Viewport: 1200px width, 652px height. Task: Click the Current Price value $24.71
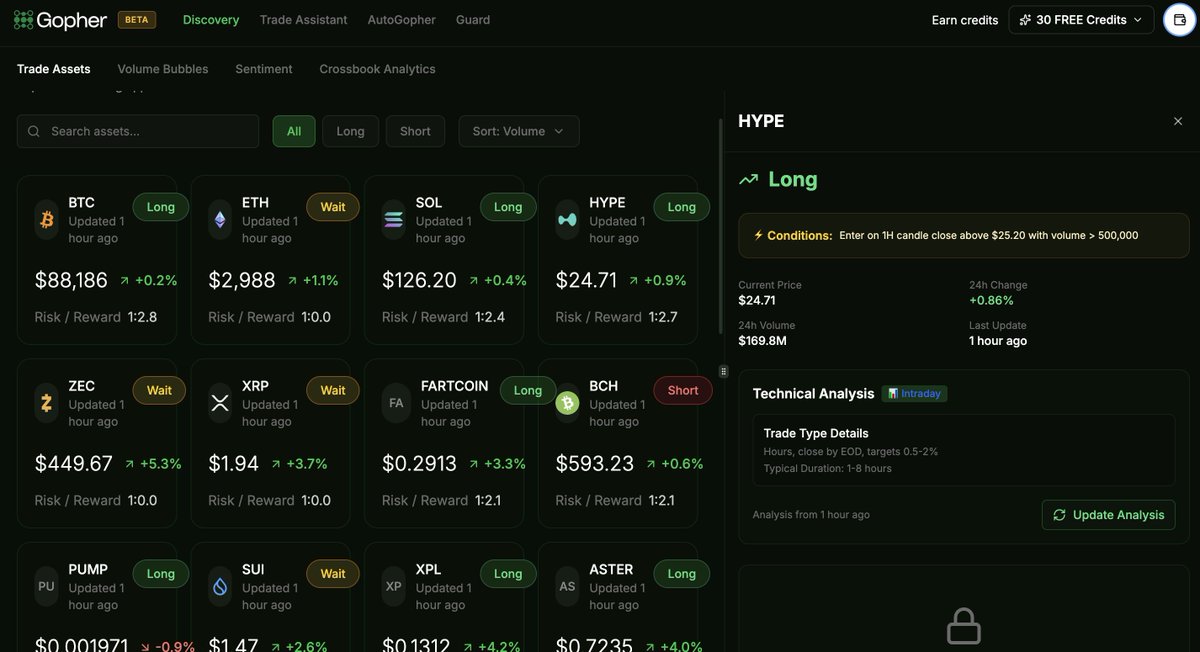click(757, 300)
